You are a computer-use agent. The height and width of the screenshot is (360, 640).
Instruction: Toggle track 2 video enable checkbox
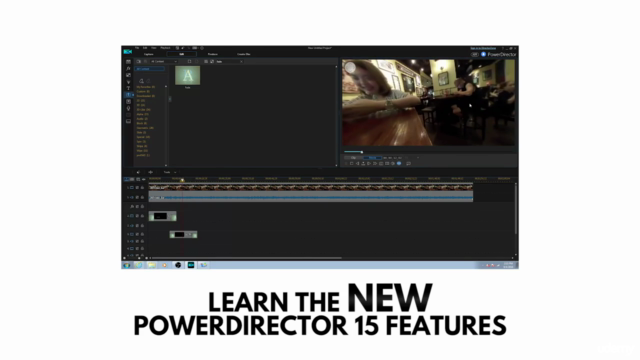point(137,216)
